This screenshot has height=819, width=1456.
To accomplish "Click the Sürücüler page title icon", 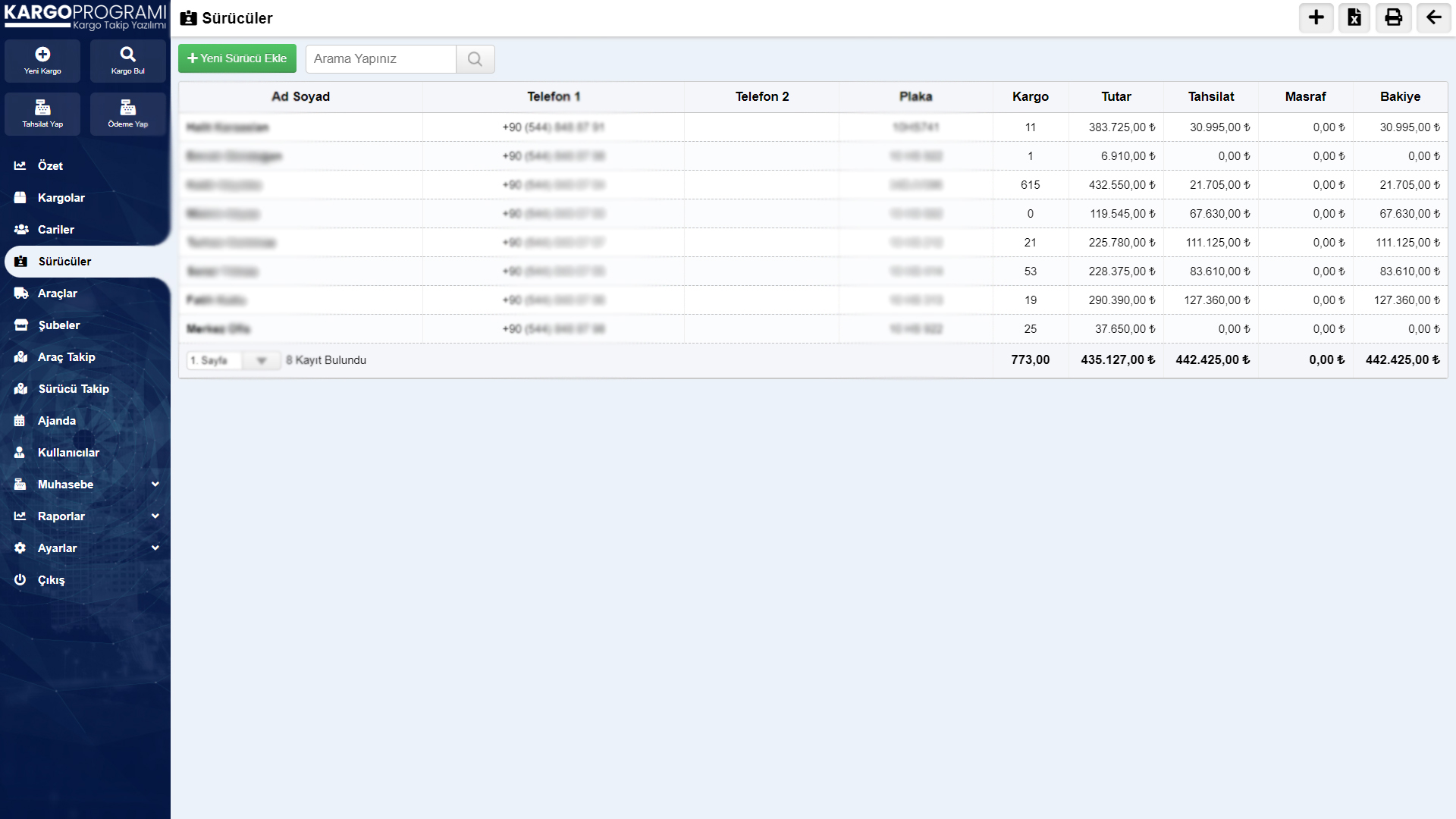I will [188, 18].
